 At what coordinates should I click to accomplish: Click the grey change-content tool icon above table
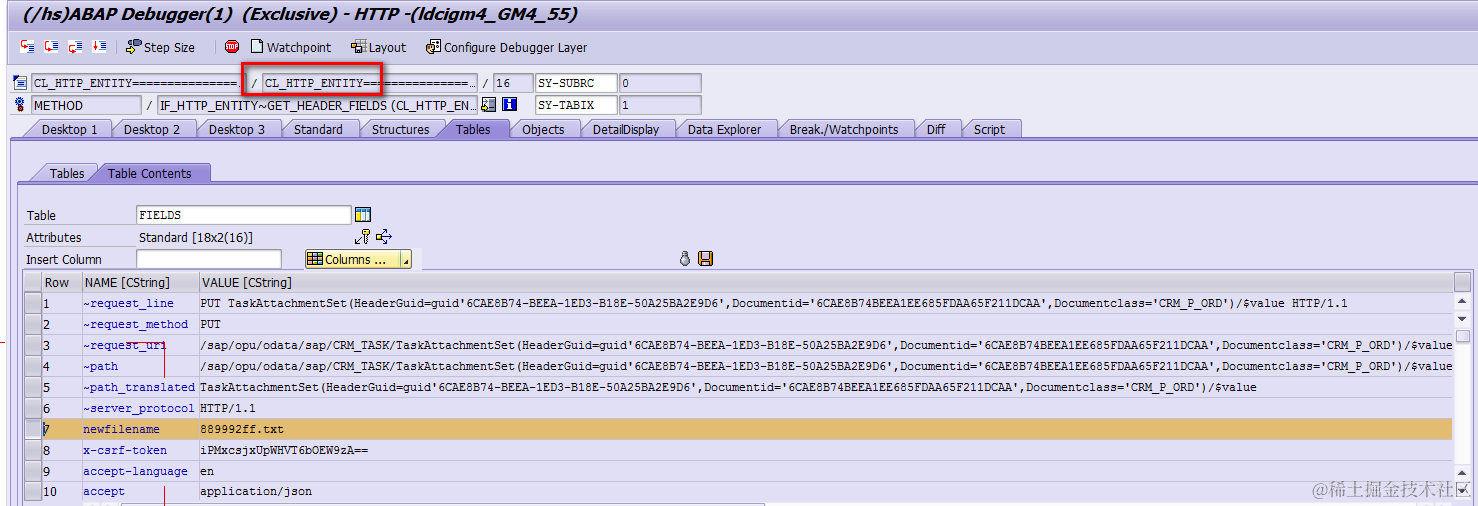click(685, 259)
